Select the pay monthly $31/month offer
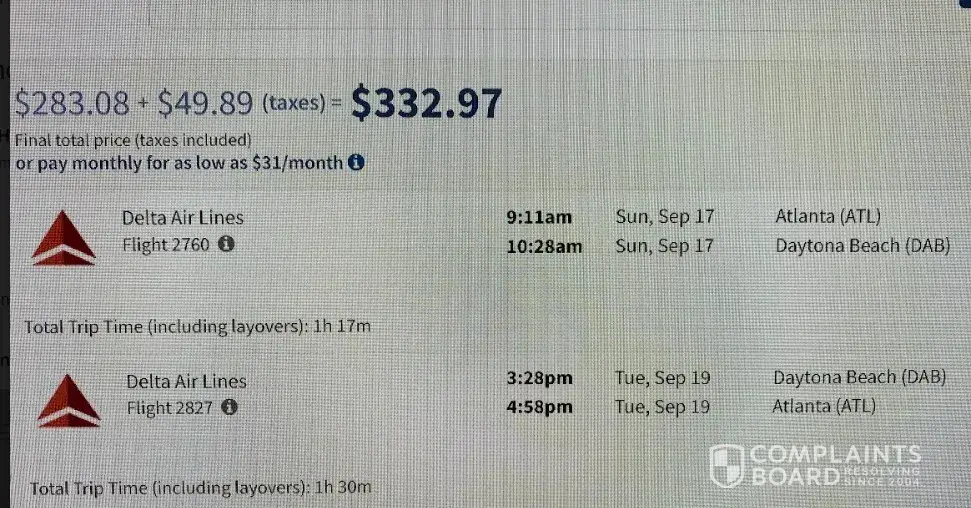This screenshot has width=971, height=508. coord(178,162)
